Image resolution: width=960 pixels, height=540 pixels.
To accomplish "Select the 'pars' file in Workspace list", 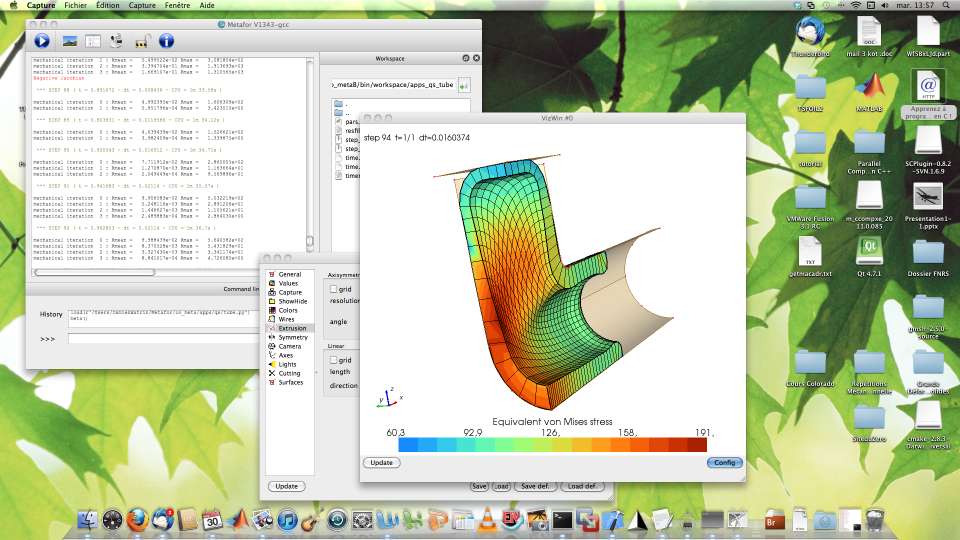I will click(346, 122).
